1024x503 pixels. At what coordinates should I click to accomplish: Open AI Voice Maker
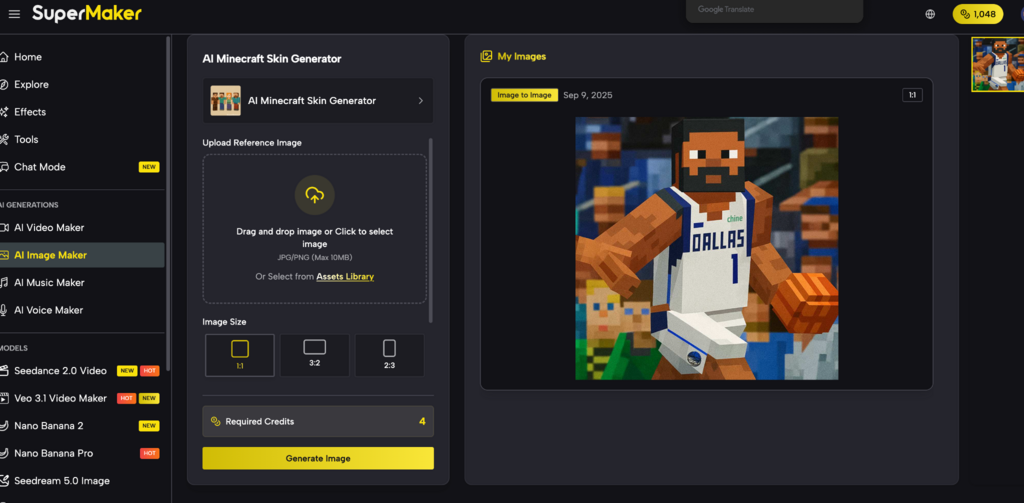(x=48, y=310)
